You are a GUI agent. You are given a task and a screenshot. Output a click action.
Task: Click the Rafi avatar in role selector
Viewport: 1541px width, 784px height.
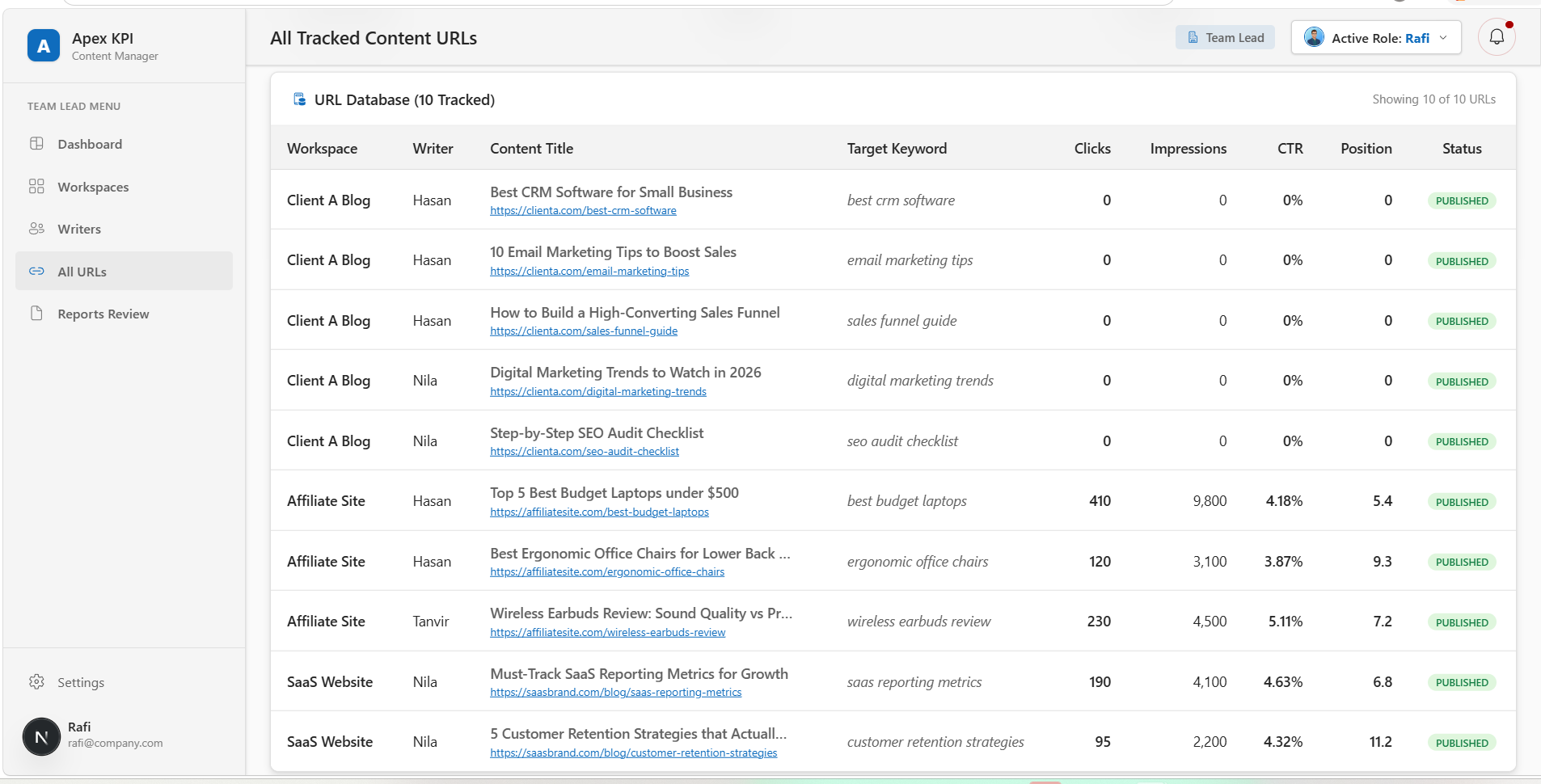tap(1315, 38)
